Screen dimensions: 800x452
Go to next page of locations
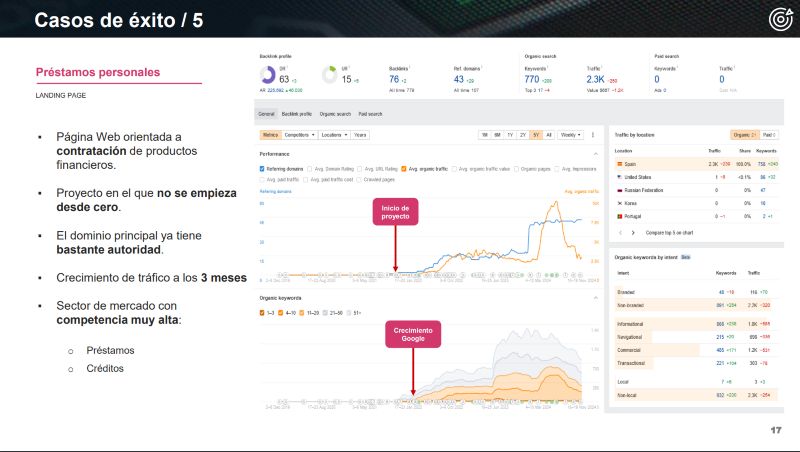[x=632, y=232]
